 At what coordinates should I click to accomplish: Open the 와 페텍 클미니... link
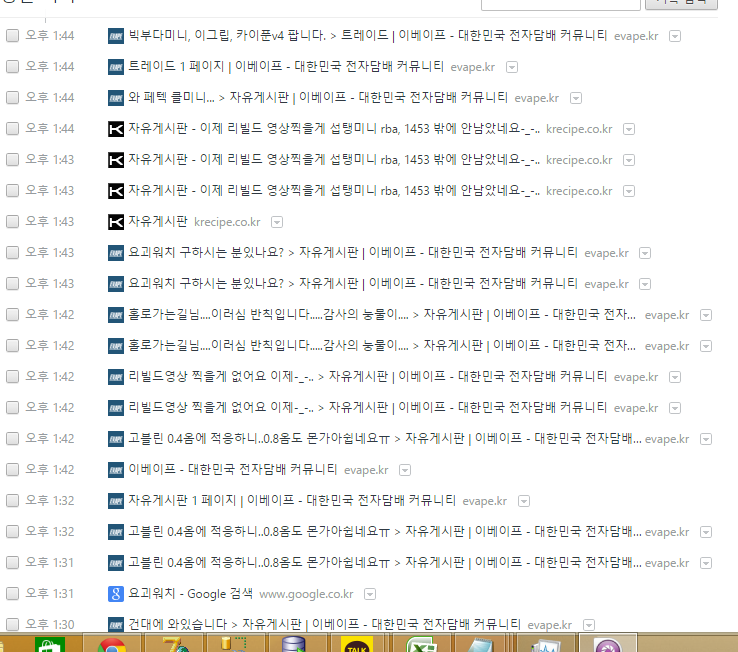click(318, 98)
